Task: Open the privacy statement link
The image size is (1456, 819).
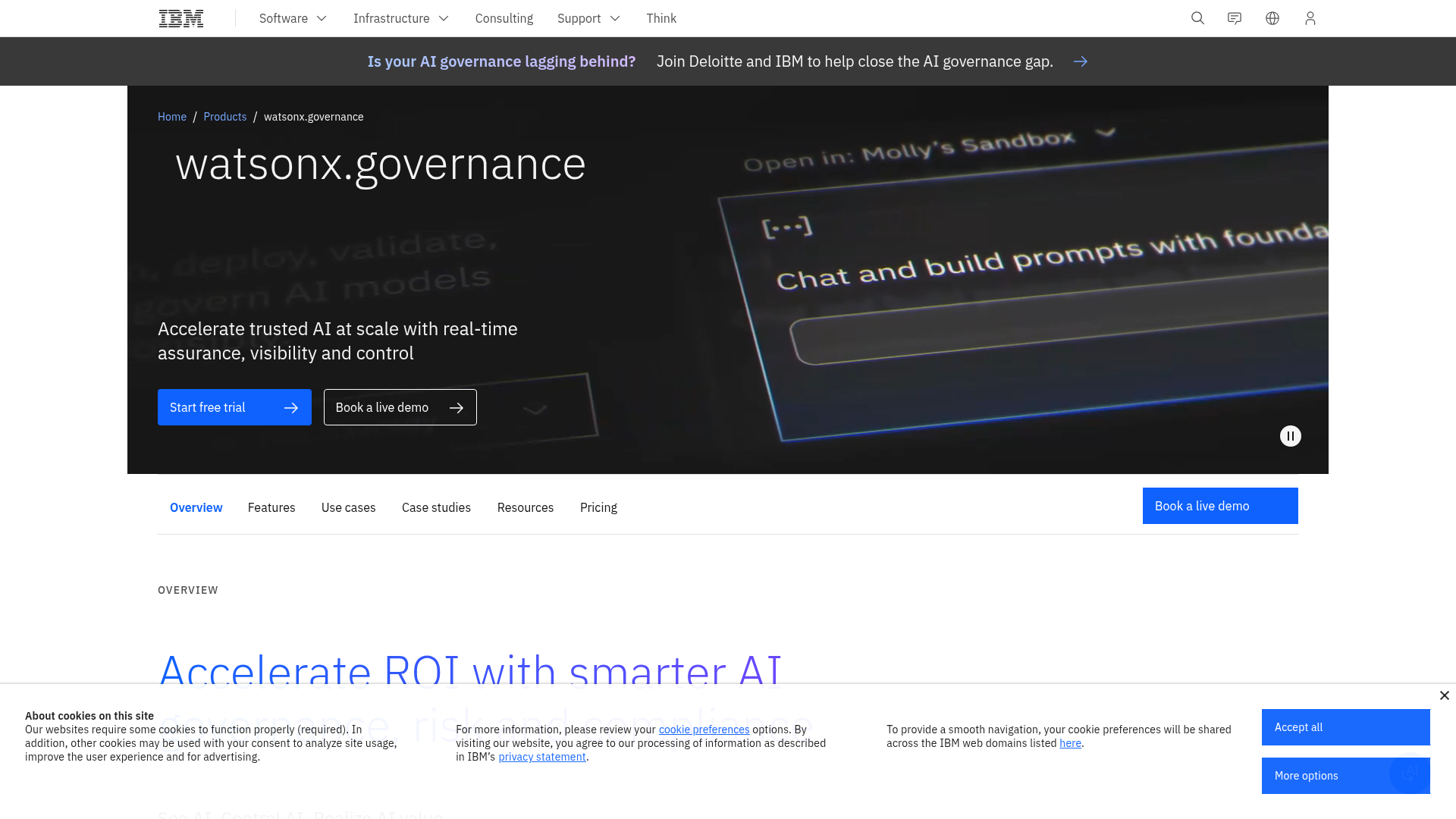Action: coord(542,757)
